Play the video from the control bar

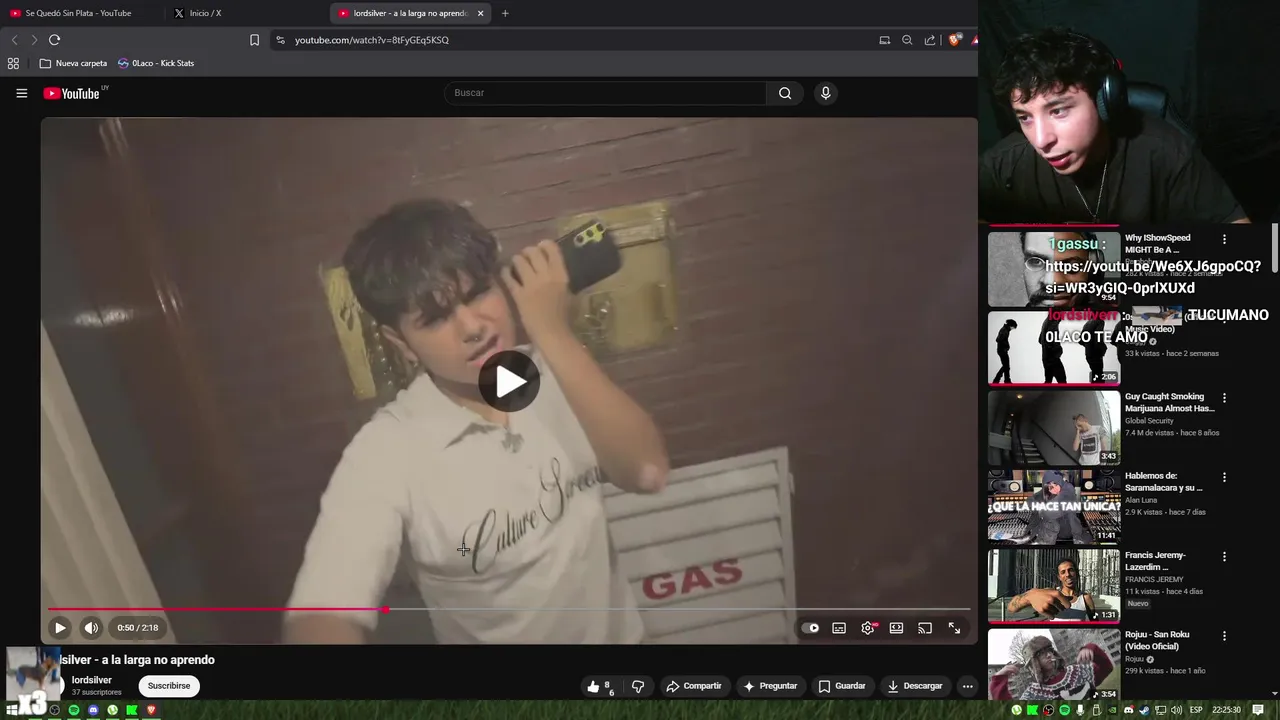(x=59, y=628)
